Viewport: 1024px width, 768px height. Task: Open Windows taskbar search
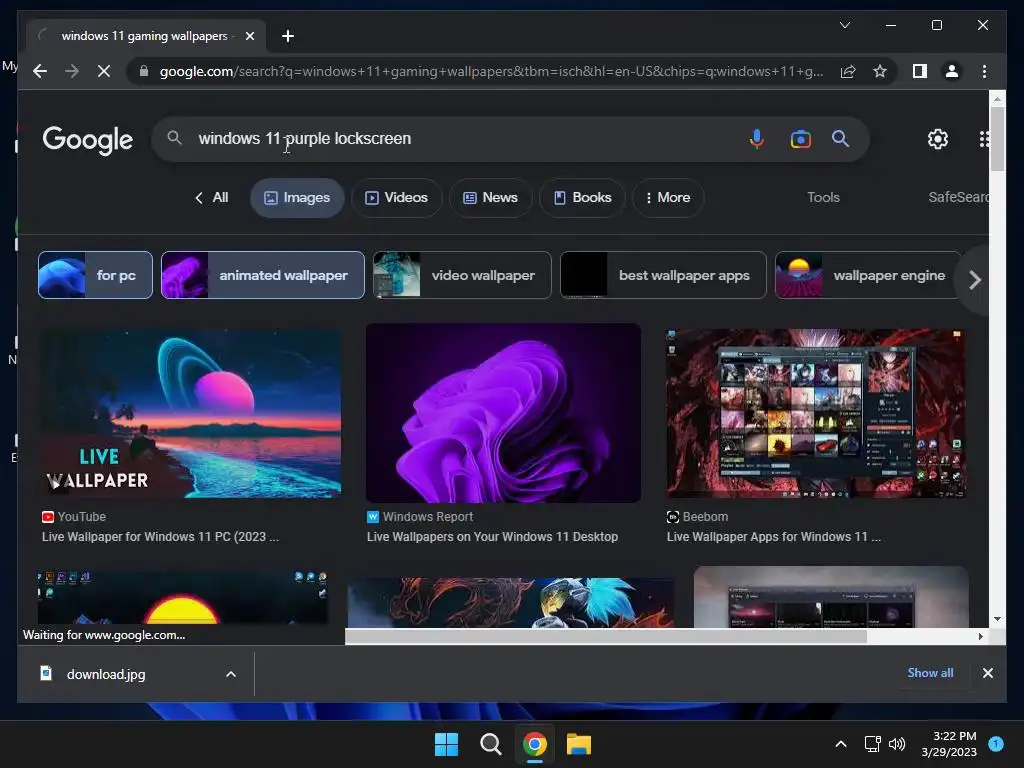(x=490, y=744)
